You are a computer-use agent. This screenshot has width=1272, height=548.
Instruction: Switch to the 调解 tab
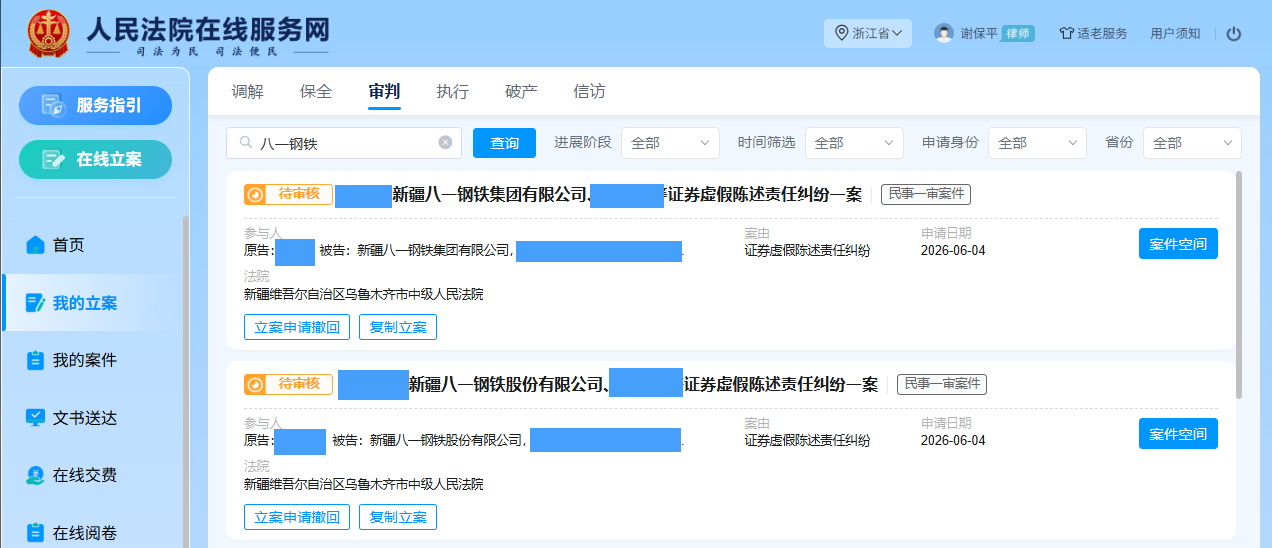pos(248,91)
